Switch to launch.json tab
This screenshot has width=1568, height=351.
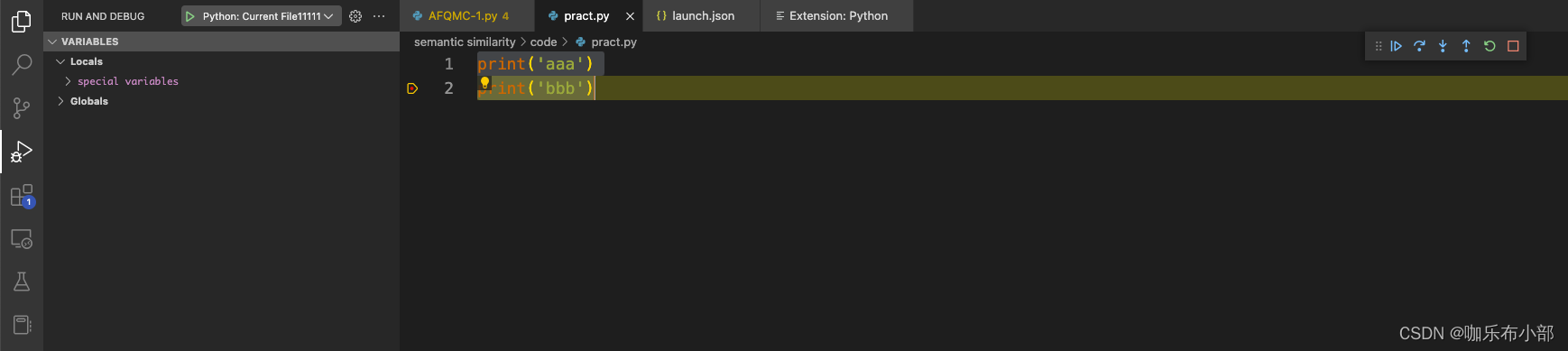[701, 16]
